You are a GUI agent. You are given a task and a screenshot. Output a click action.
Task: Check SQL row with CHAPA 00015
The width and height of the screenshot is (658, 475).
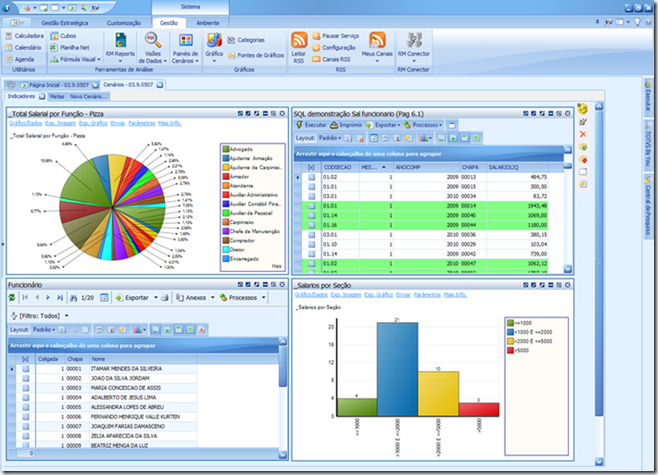(311, 187)
